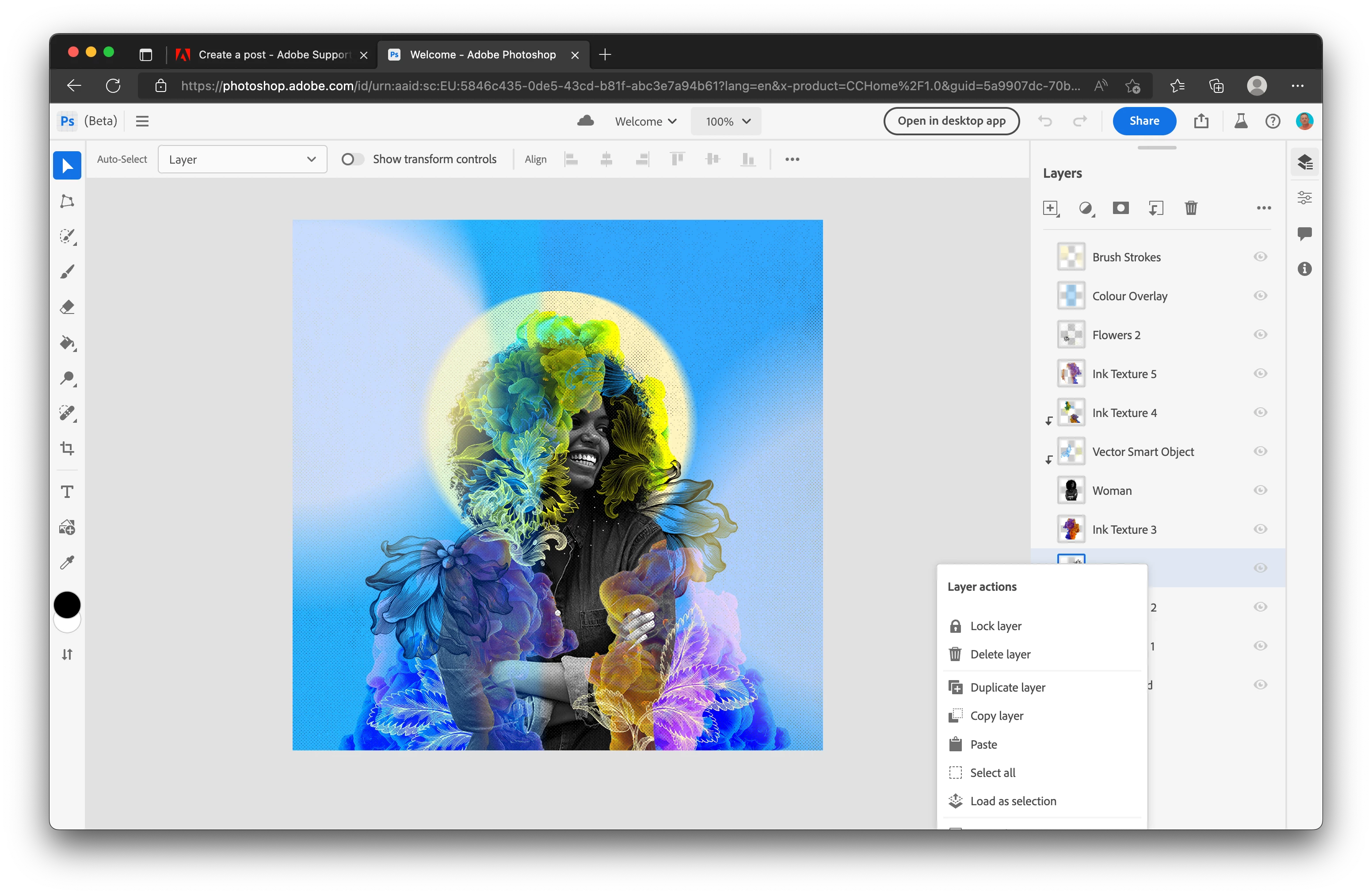This screenshot has width=1372, height=895.
Task: Toggle Show transform controls switch
Action: [x=352, y=159]
